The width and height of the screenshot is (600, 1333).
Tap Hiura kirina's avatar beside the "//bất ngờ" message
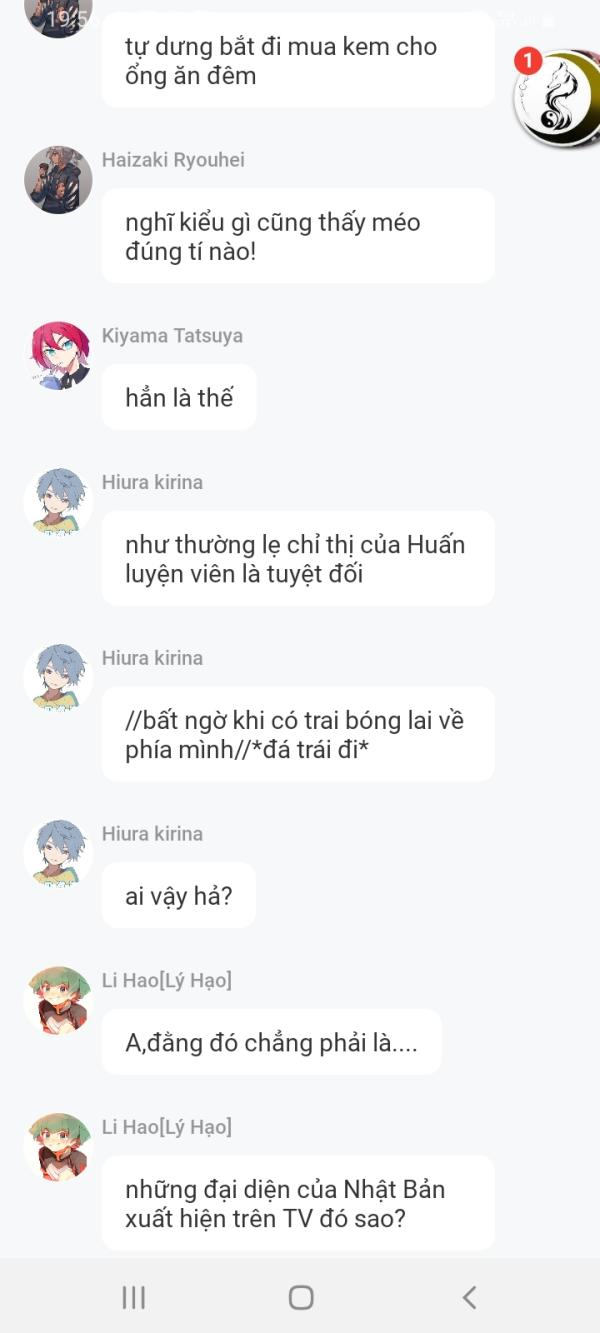click(58, 678)
